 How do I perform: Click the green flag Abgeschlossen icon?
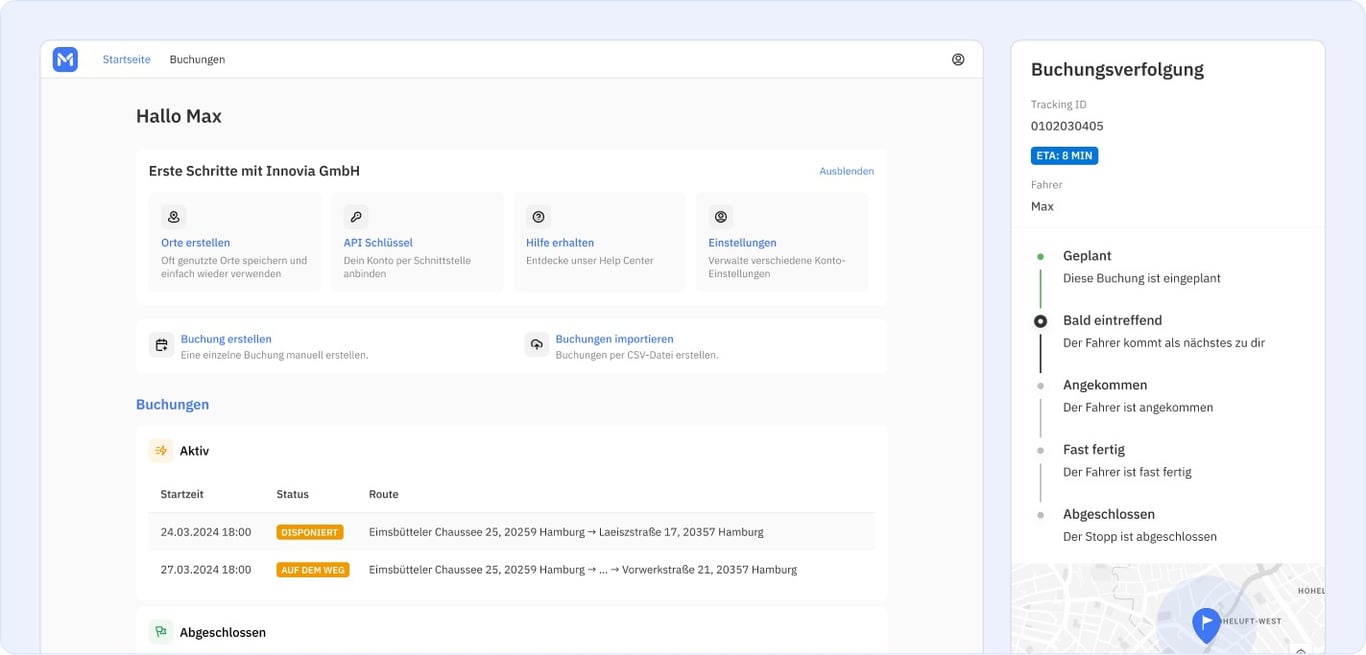pos(161,632)
